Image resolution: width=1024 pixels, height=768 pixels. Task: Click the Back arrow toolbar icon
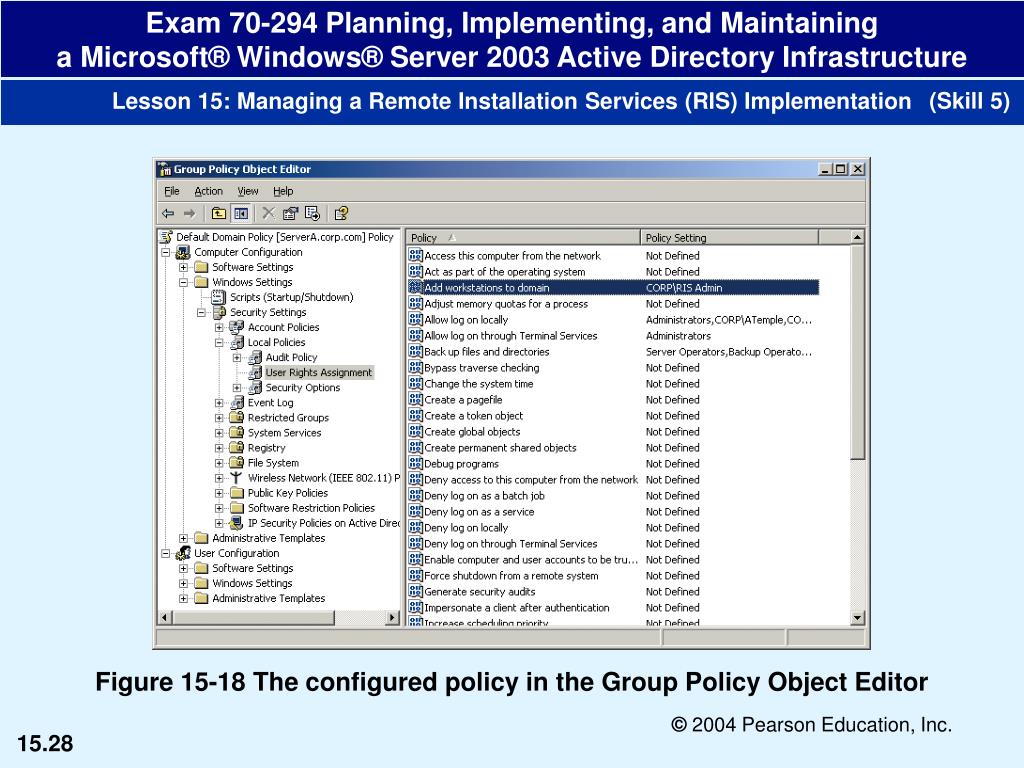click(168, 214)
